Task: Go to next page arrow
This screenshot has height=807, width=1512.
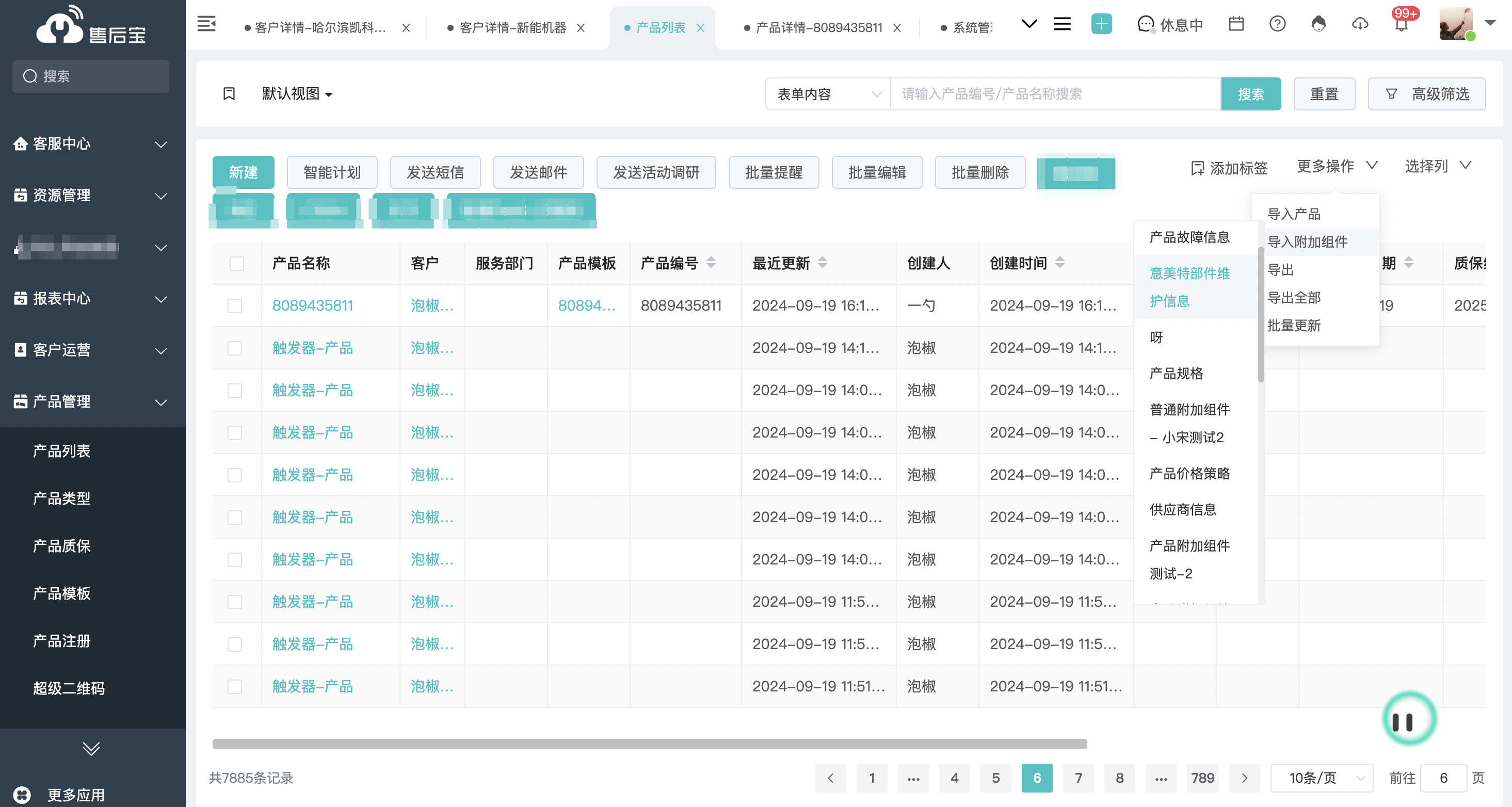Action: coord(1244,778)
